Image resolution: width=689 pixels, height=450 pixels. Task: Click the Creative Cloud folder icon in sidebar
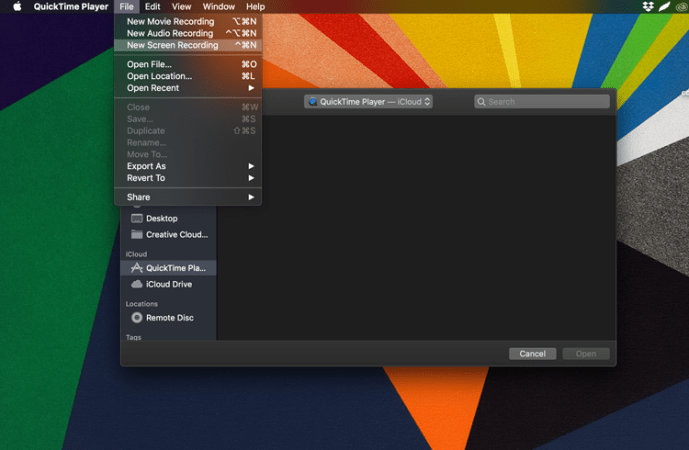click(x=137, y=235)
